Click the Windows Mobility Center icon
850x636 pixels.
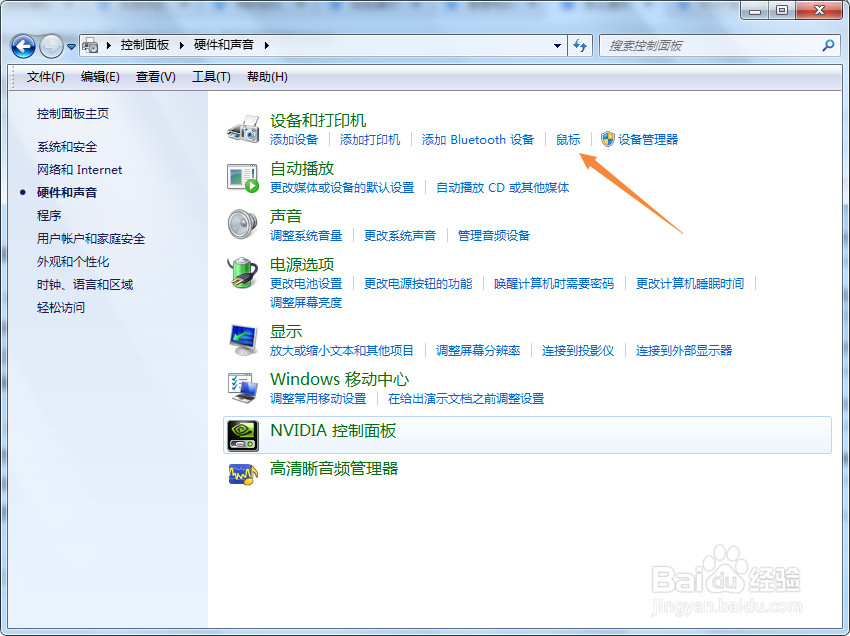click(243, 388)
